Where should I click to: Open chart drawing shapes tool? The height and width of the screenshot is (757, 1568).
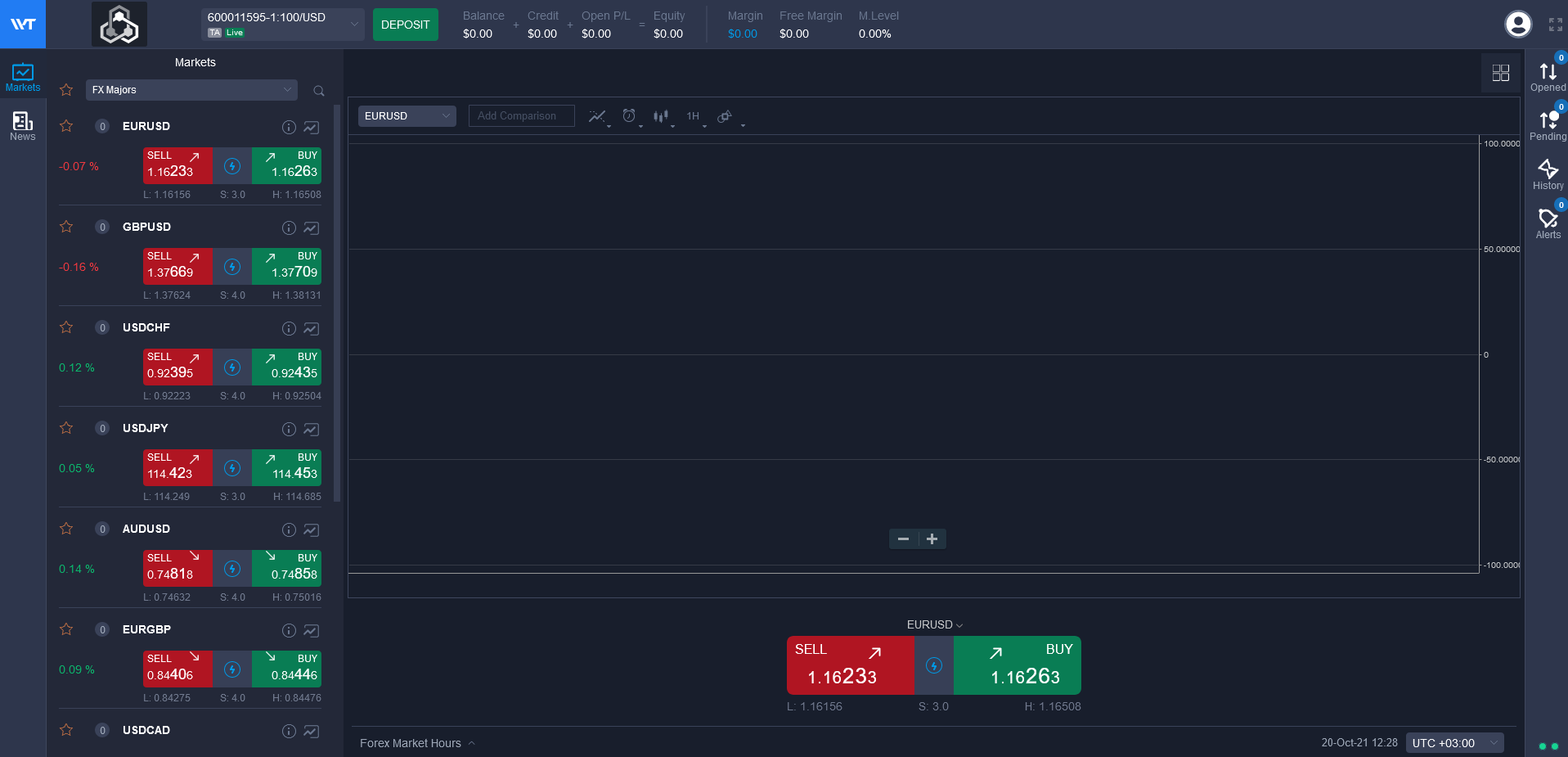pyautogui.click(x=726, y=116)
